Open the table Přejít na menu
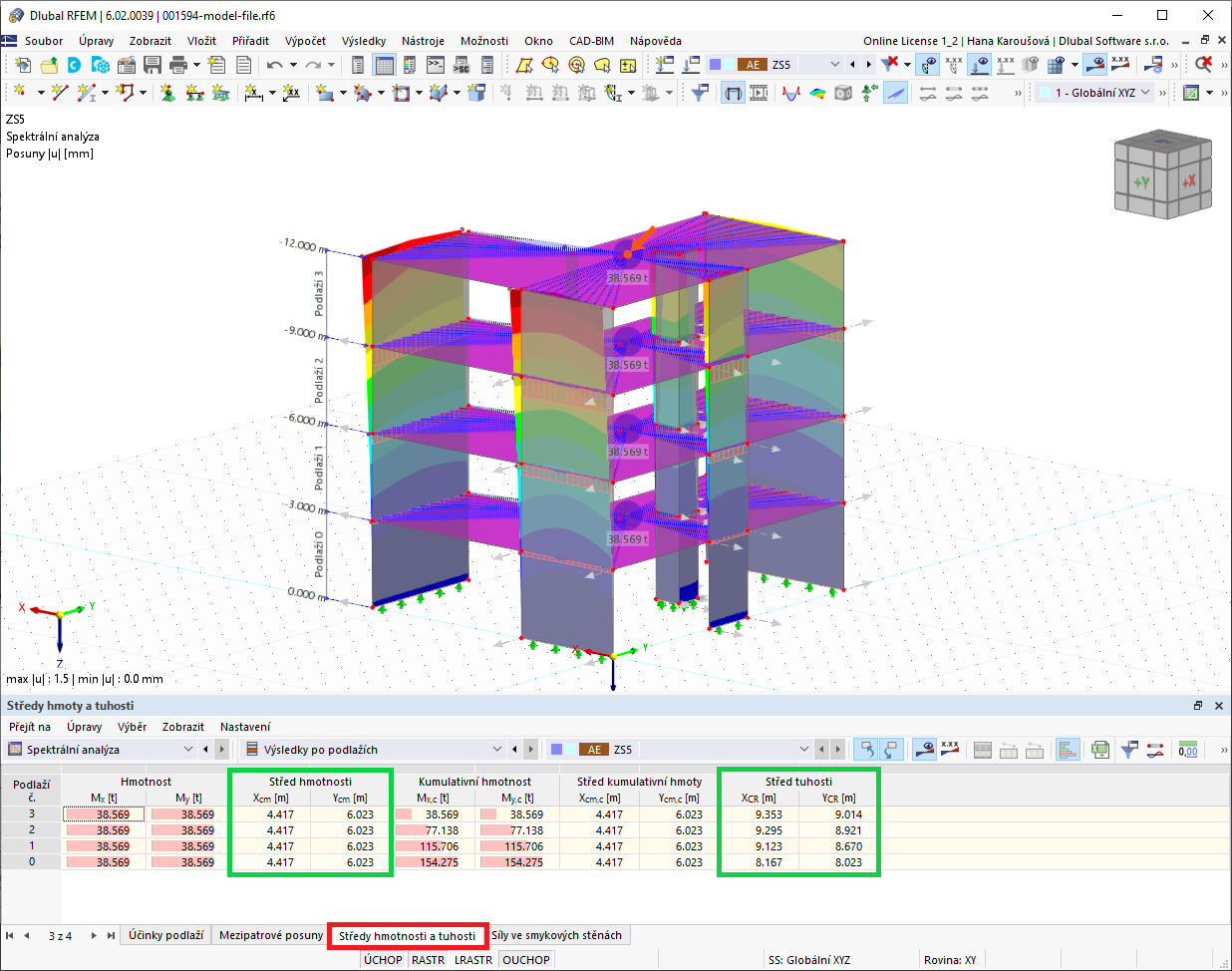The image size is (1232, 971). pyautogui.click(x=29, y=727)
